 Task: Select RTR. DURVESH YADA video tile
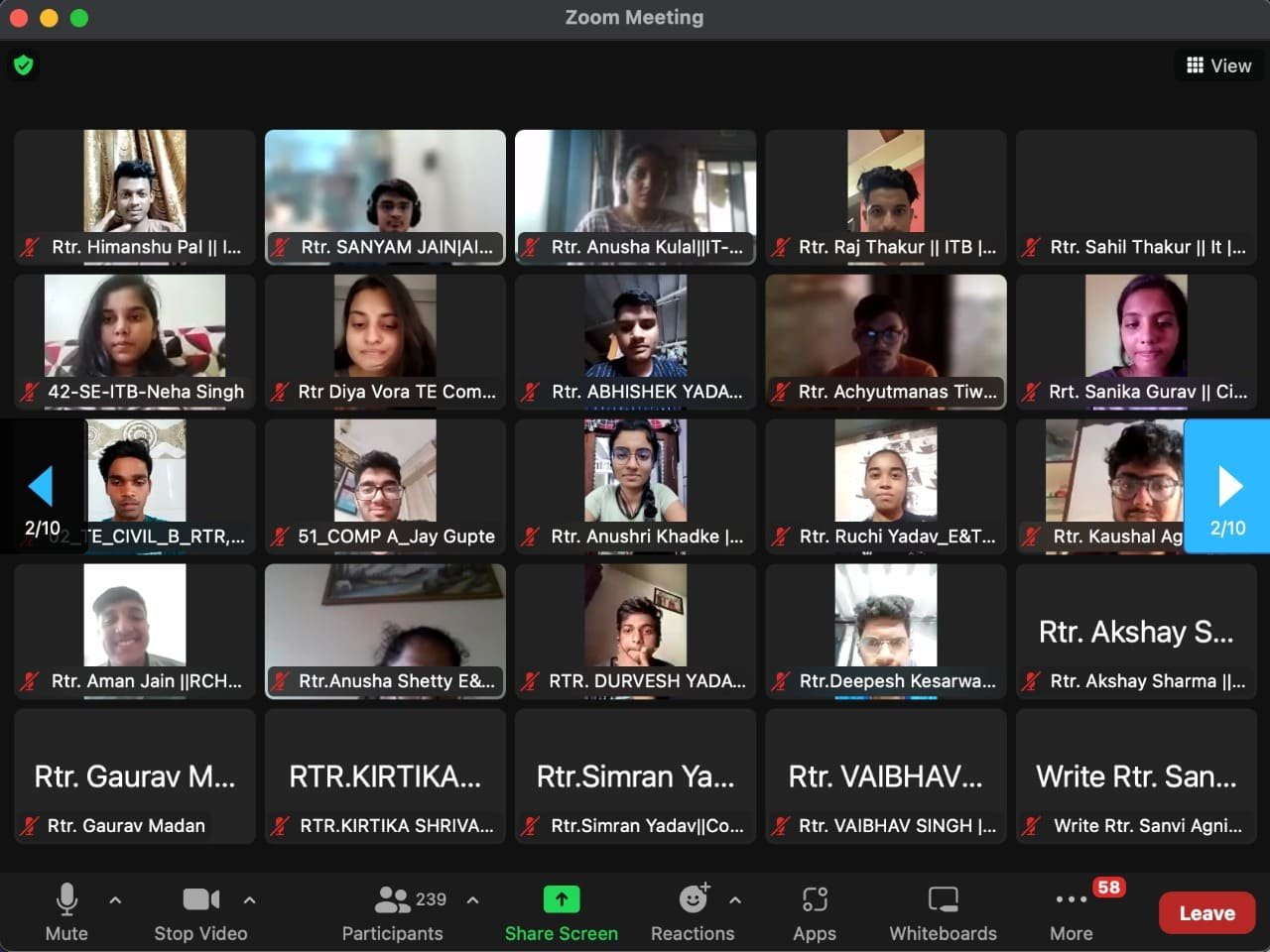636,631
